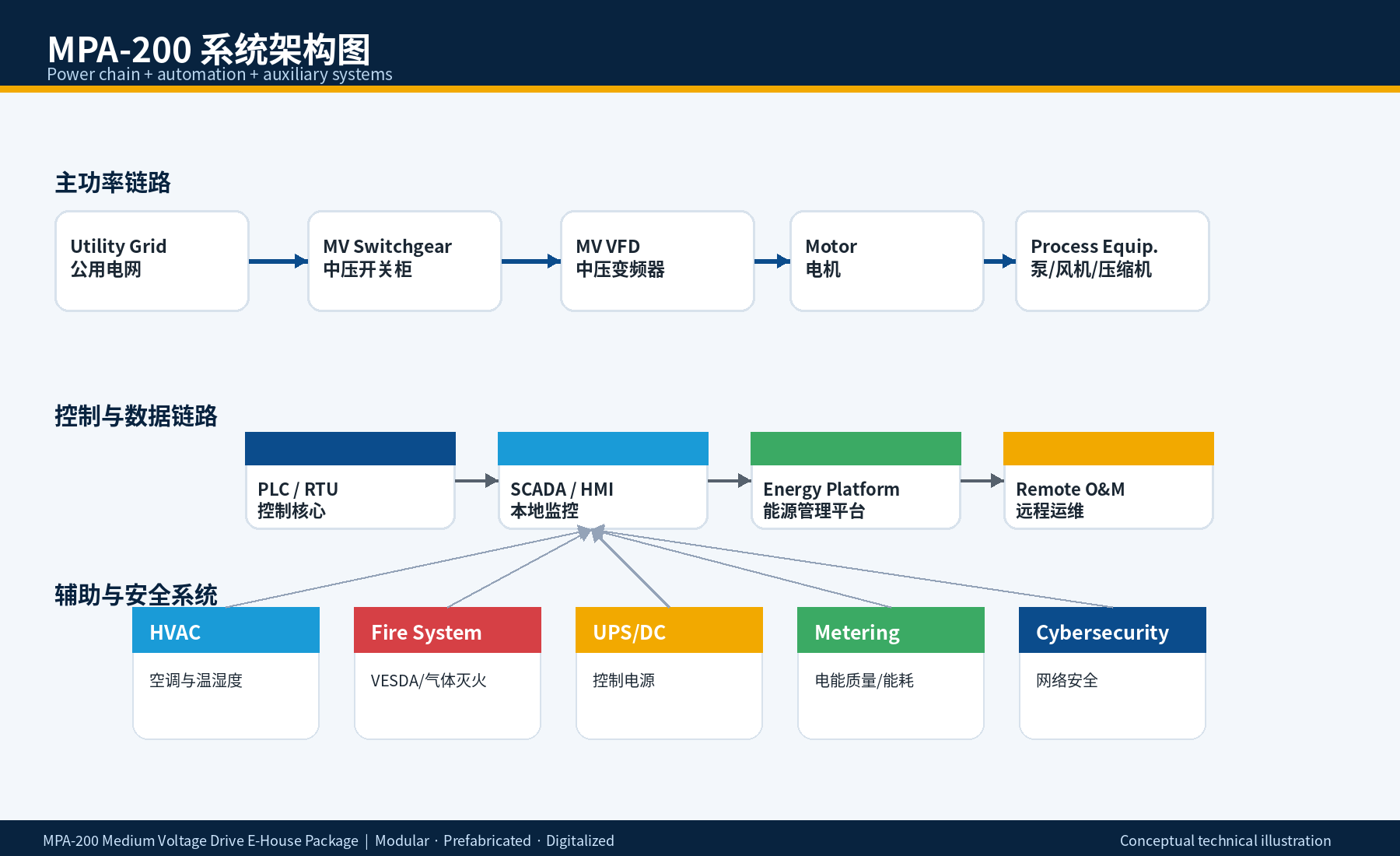Screen dimensions: 1400x856
Task: Click footer text MPA-200 Medium Voltage Drive E-House Package
Action: (x=201, y=840)
